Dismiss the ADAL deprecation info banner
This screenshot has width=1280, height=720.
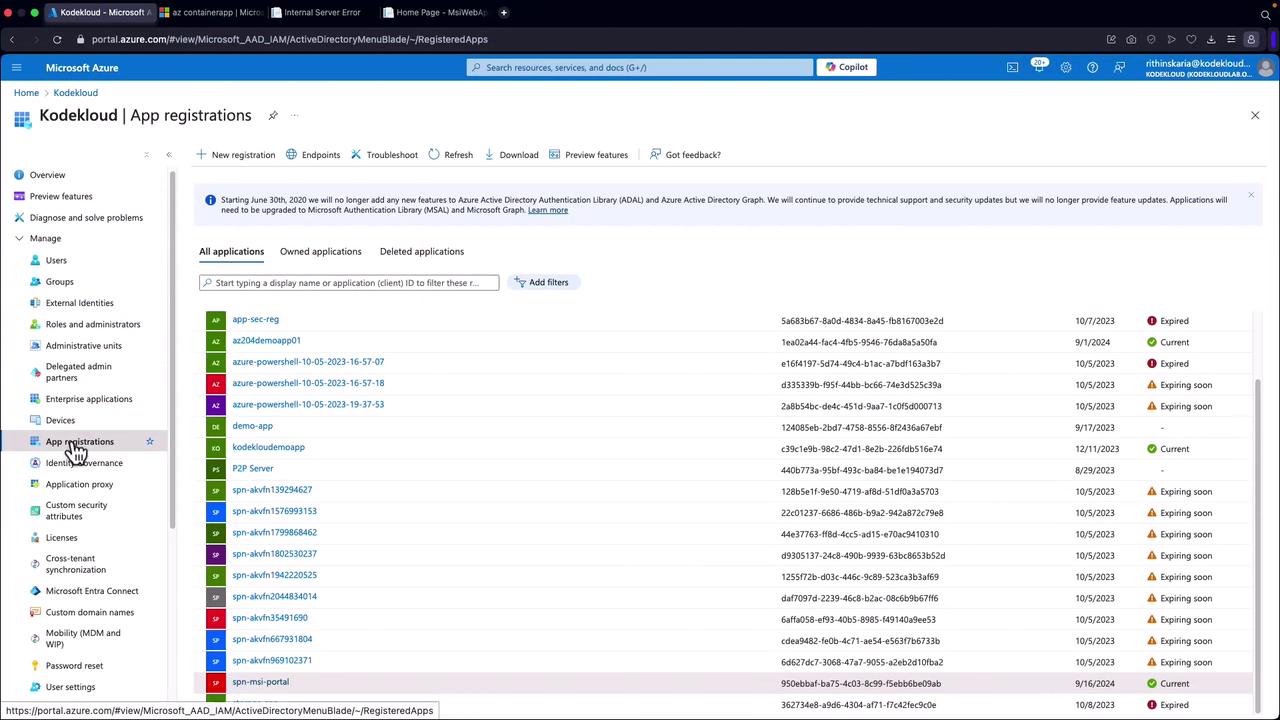(1250, 195)
